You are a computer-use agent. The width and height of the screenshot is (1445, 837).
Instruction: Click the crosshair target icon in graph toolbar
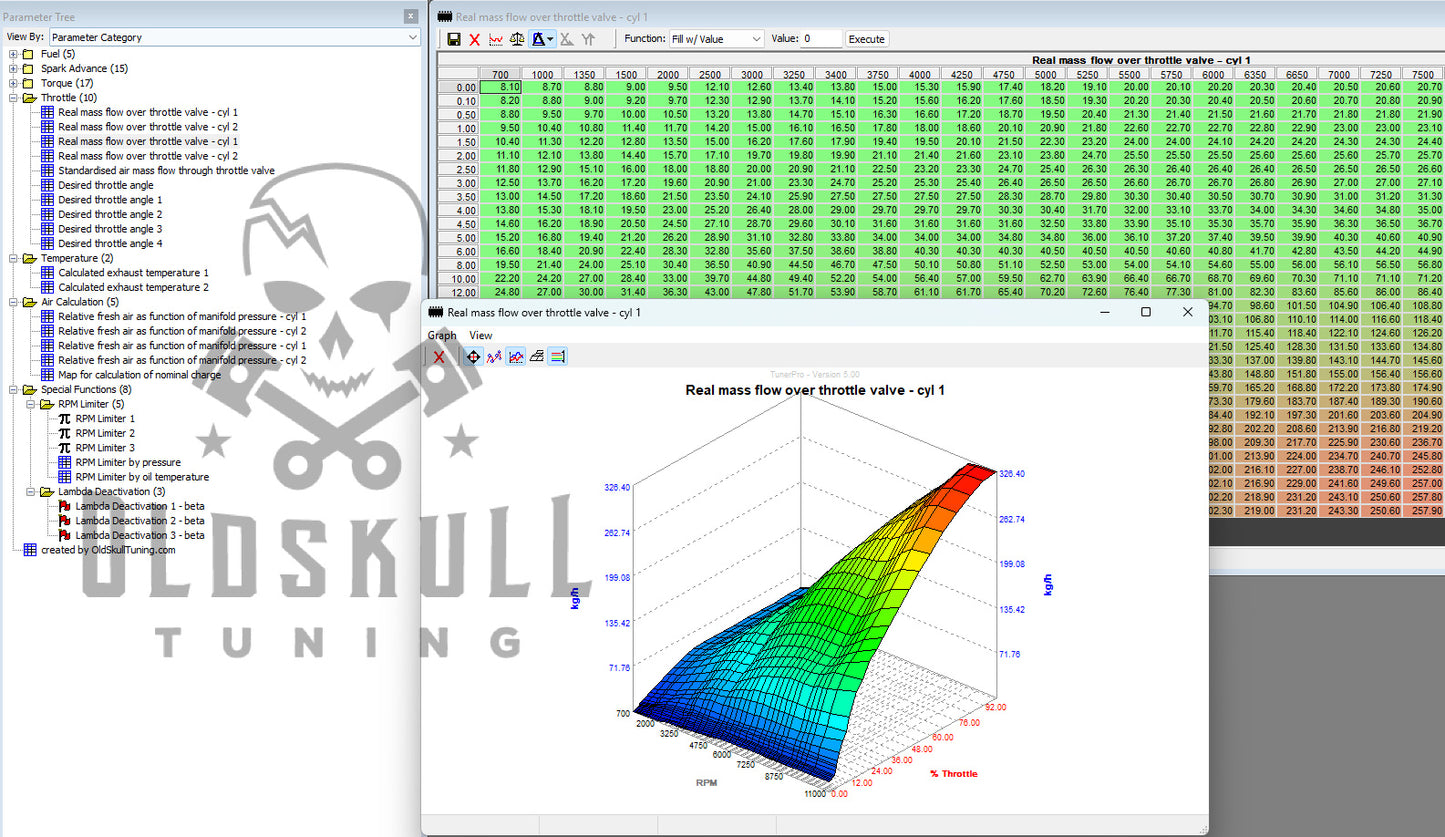(472, 356)
